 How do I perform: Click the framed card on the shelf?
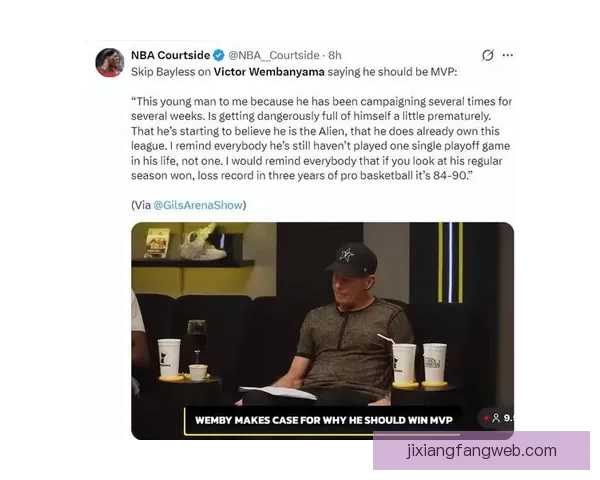pyautogui.click(x=156, y=243)
